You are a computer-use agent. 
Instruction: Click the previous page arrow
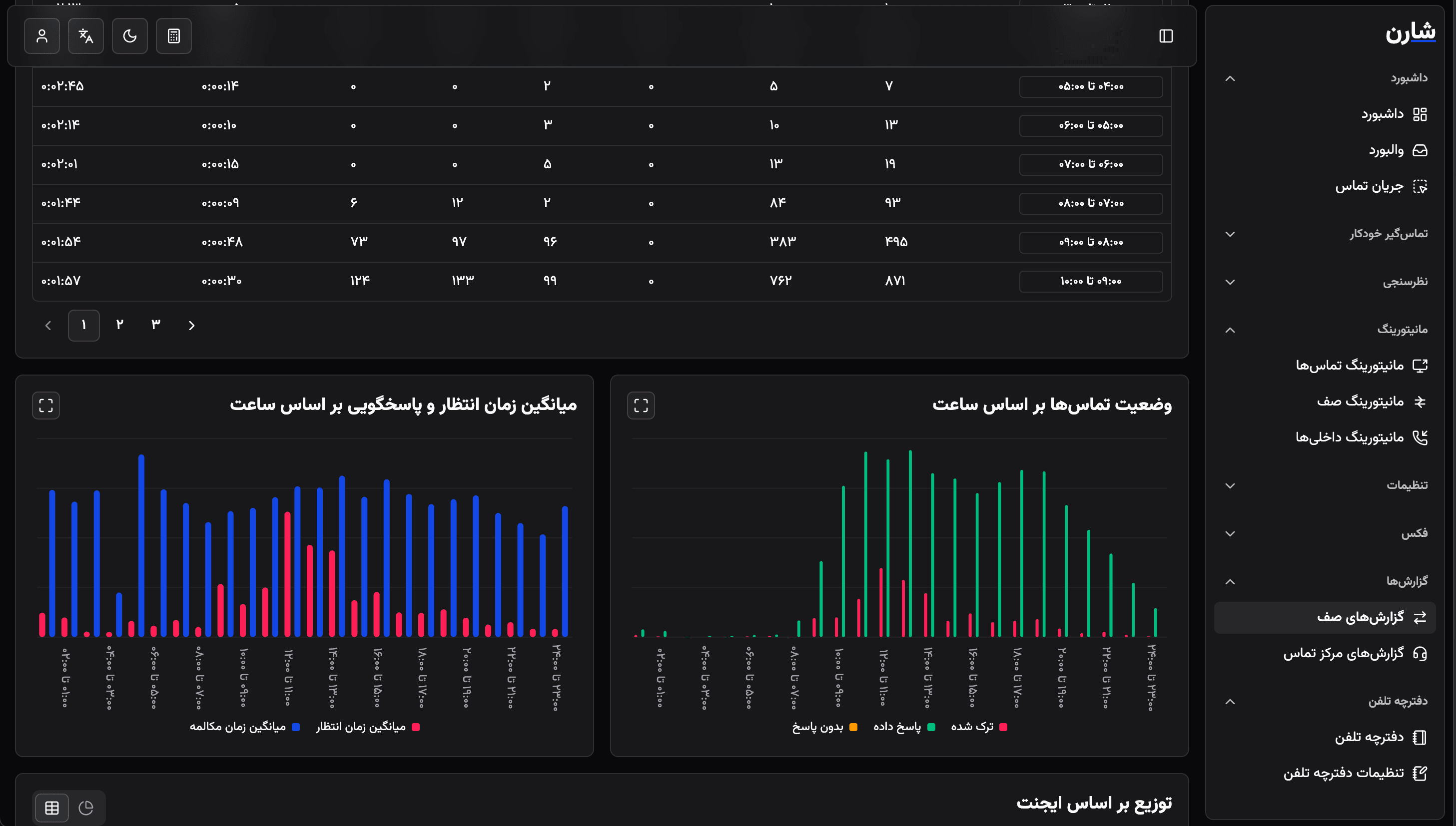[x=48, y=326]
